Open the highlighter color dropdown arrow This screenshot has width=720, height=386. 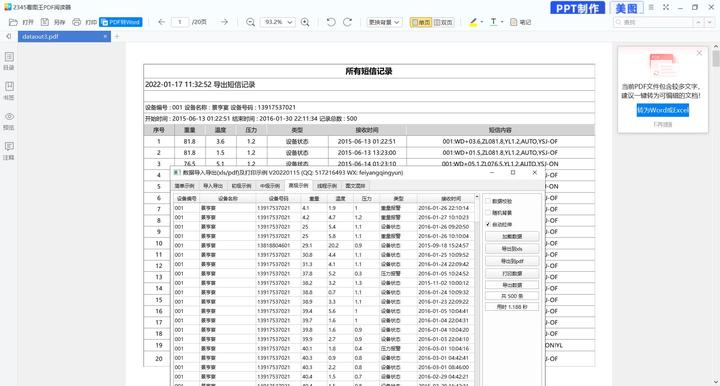tap(481, 22)
